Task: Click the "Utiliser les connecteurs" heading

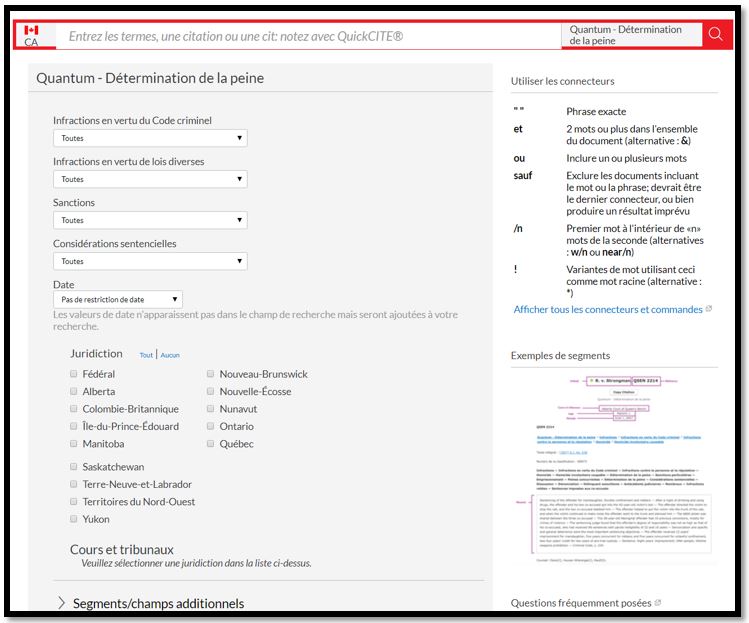Action: tap(563, 81)
